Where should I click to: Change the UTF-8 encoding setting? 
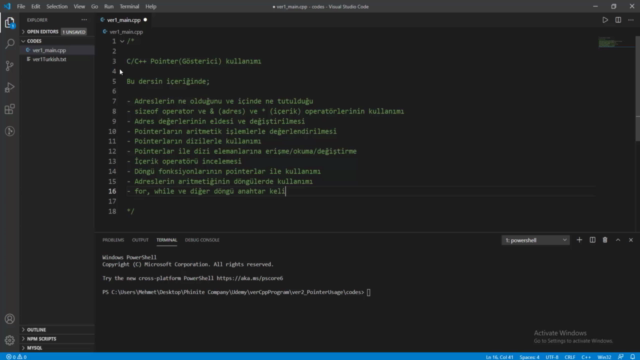(552, 357)
